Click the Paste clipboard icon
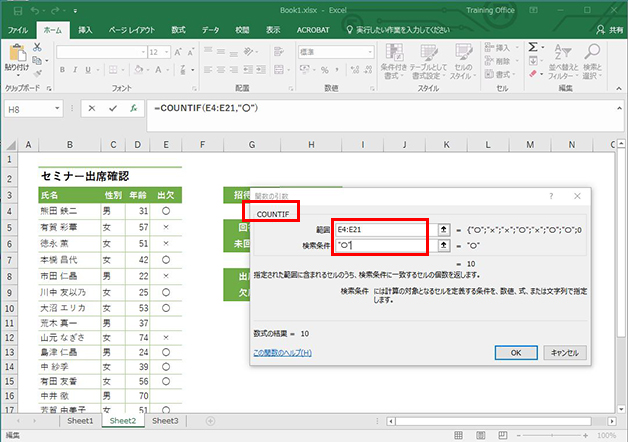Screen dimensions: 628x442 coord(17,52)
